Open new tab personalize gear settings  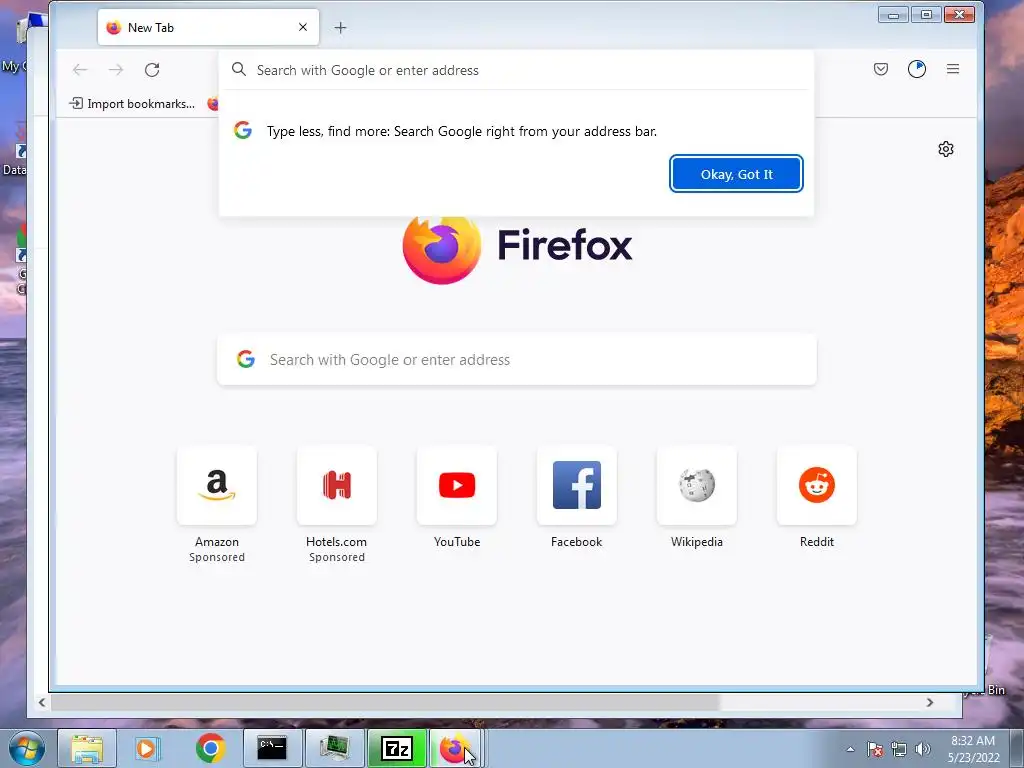[946, 150]
